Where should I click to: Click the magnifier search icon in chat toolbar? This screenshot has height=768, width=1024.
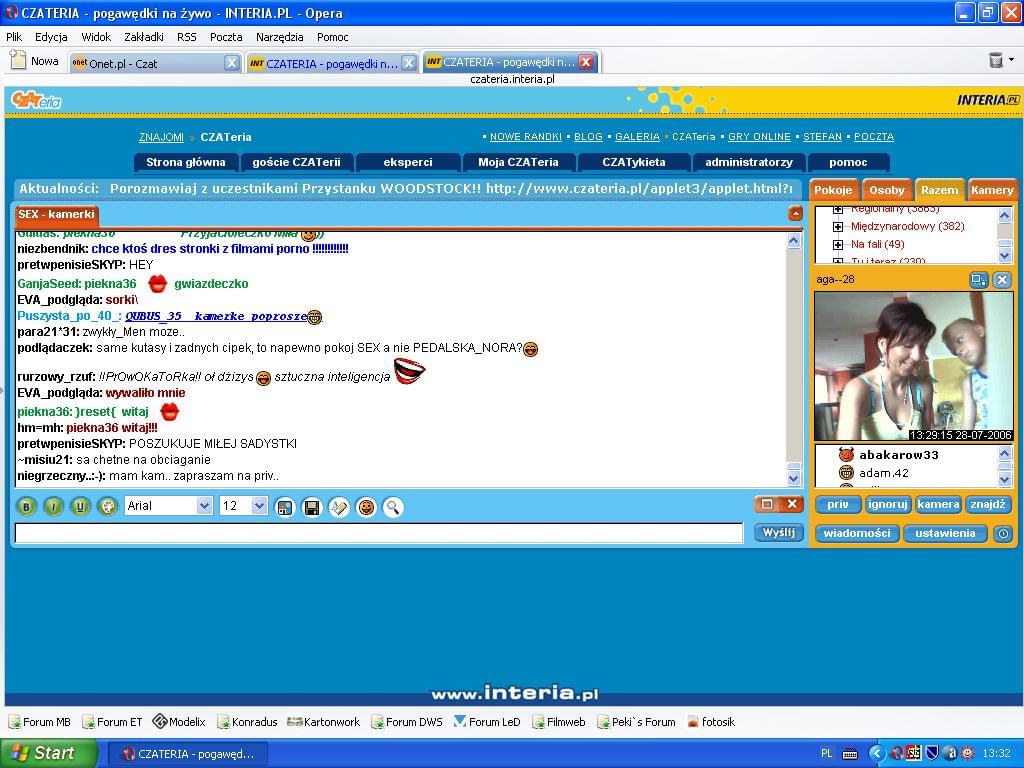tap(393, 507)
